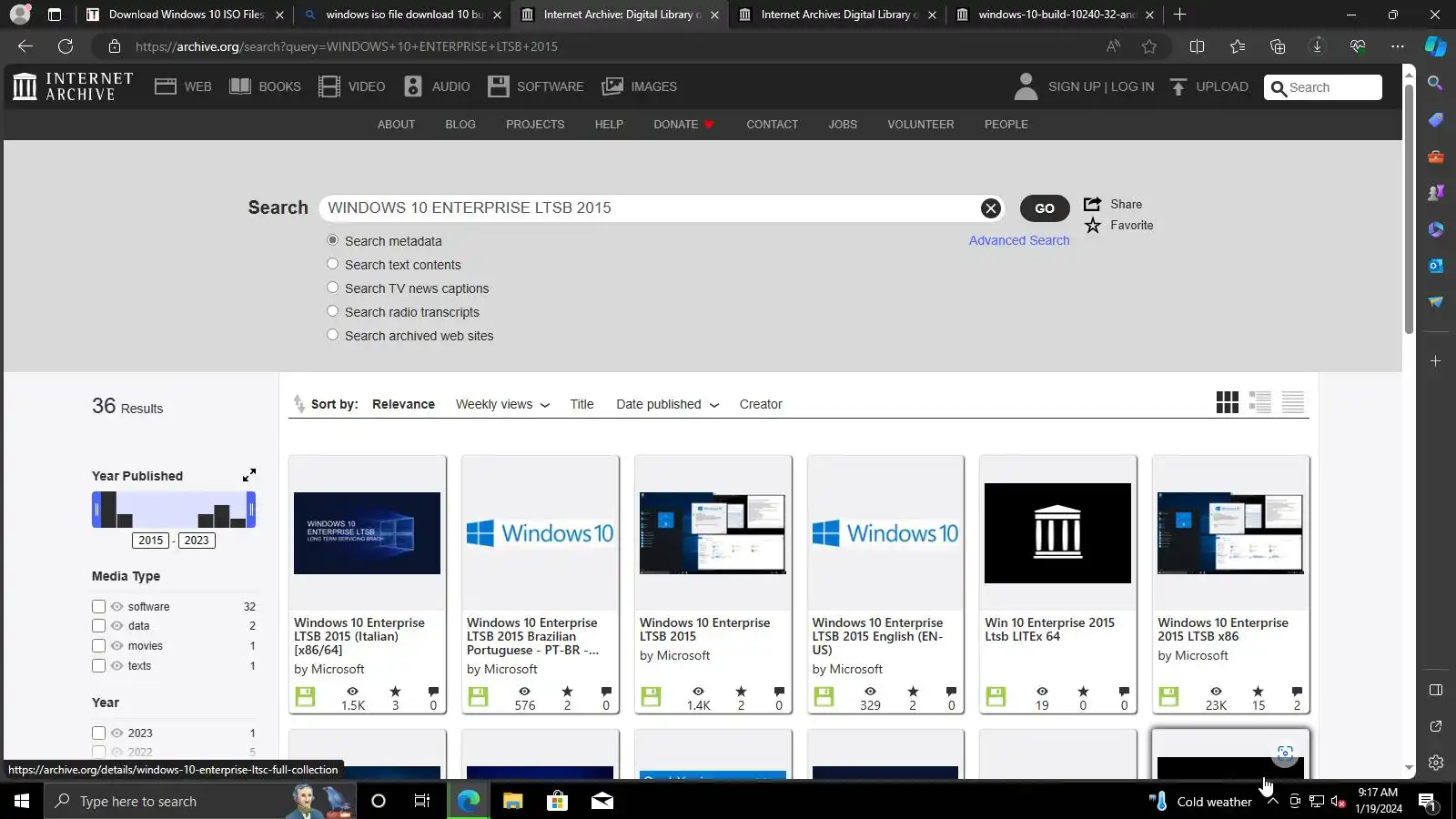1456x819 pixels.
Task: Open the Video section icon
Action: click(x=329, y=86)
